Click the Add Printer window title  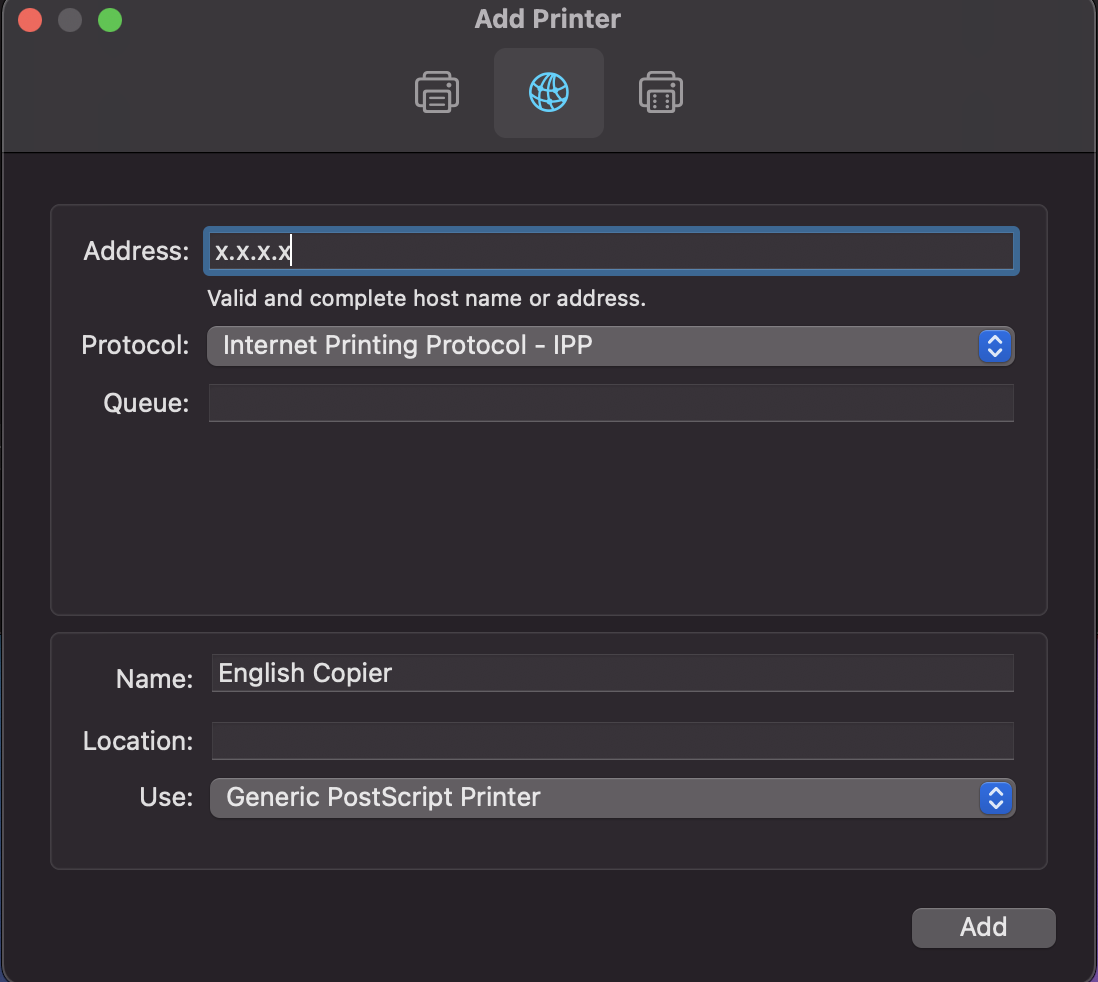point(548,19)
